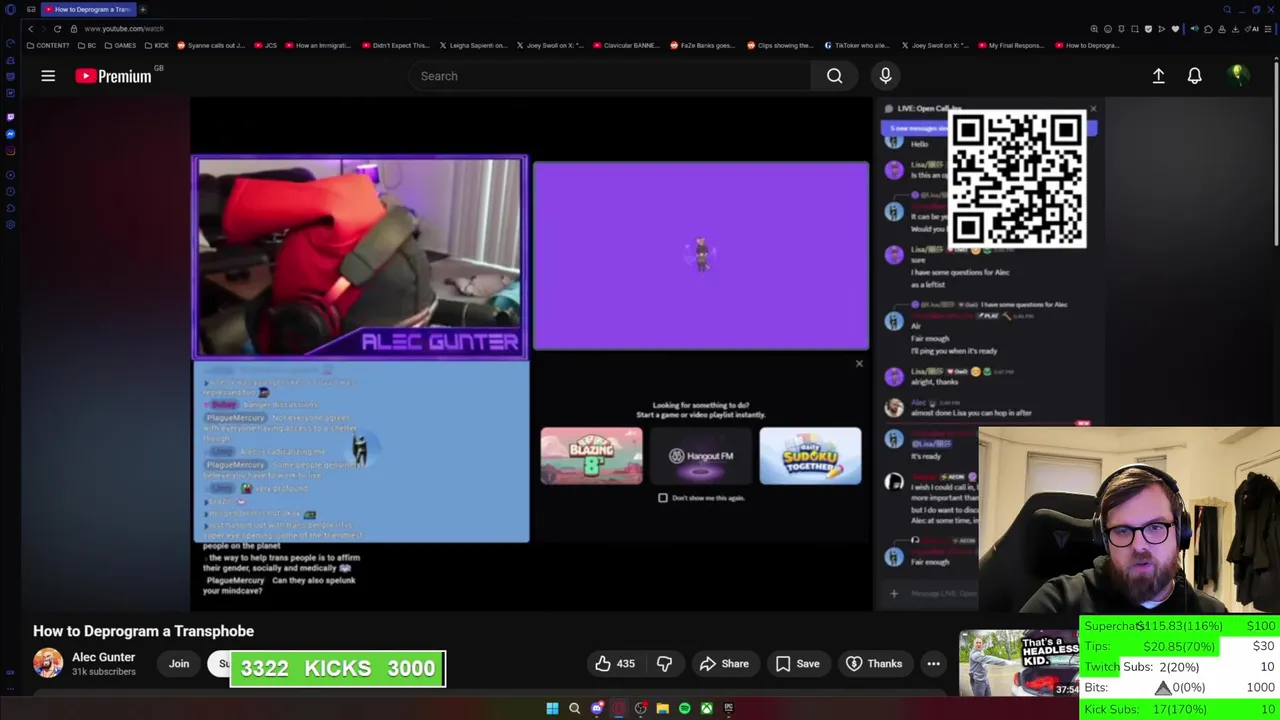1280x720 pixels.
Task: Dislike the video with thumbs down
Action: [664, 664]
